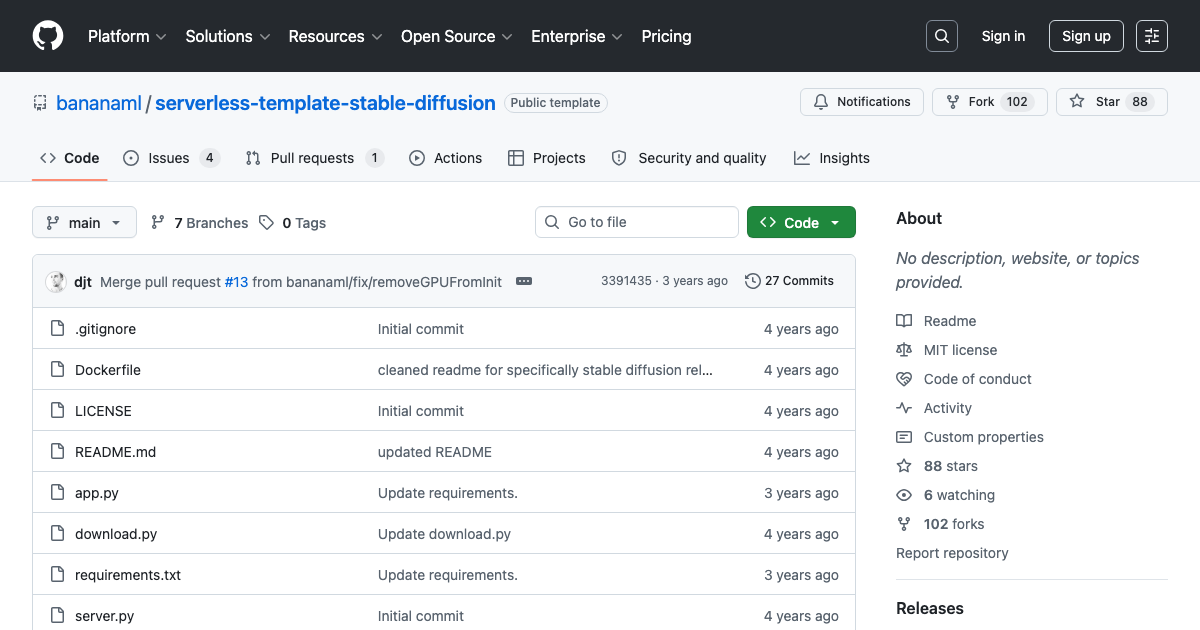The height and width of the screenshot is (630, 1200).
Task: Open the appearance settings icon in header
Action: coord(1152,36)
